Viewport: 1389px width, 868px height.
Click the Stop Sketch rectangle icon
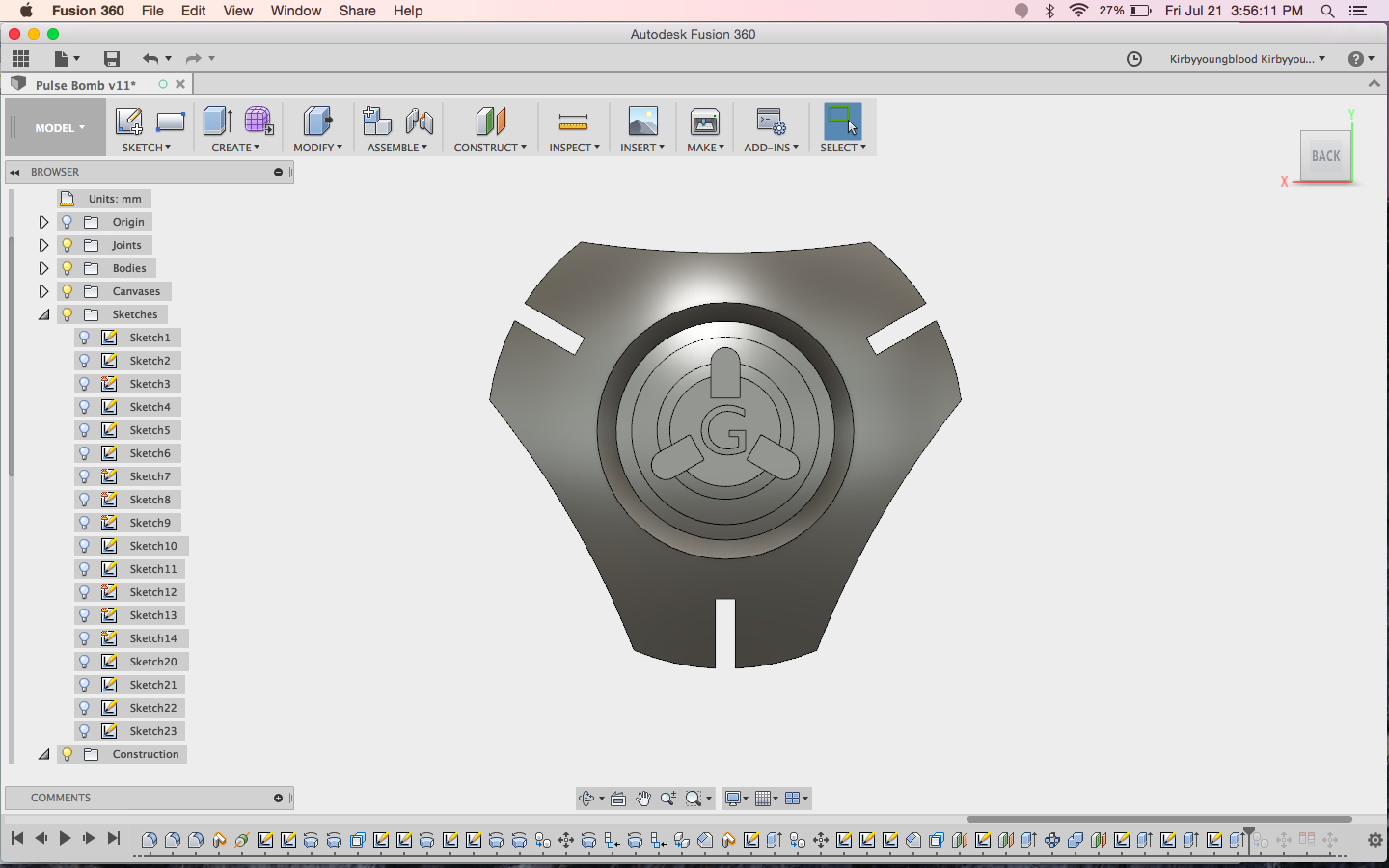pos(171,122)
